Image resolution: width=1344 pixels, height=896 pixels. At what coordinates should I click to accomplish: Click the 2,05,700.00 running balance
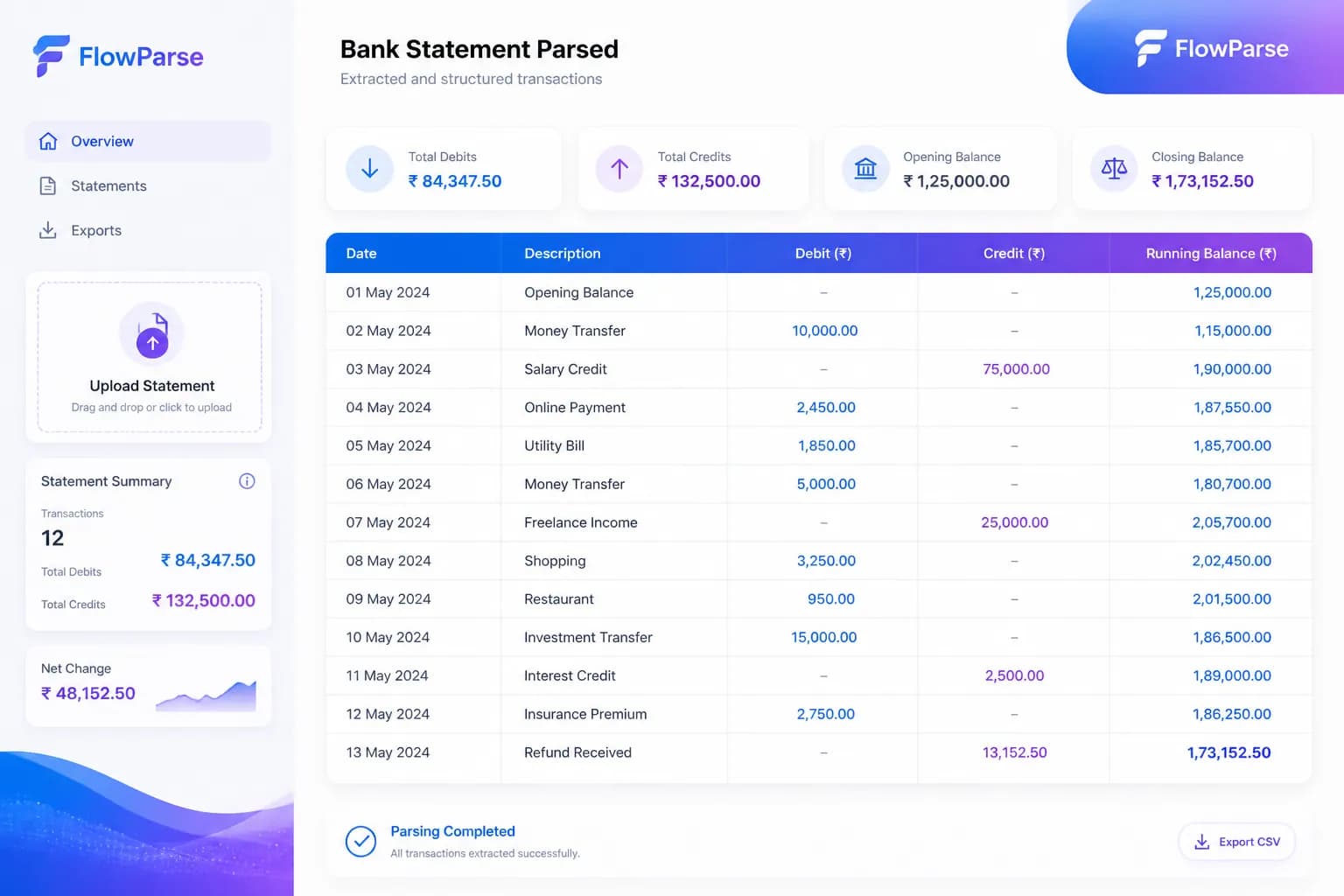[1232, 522]
